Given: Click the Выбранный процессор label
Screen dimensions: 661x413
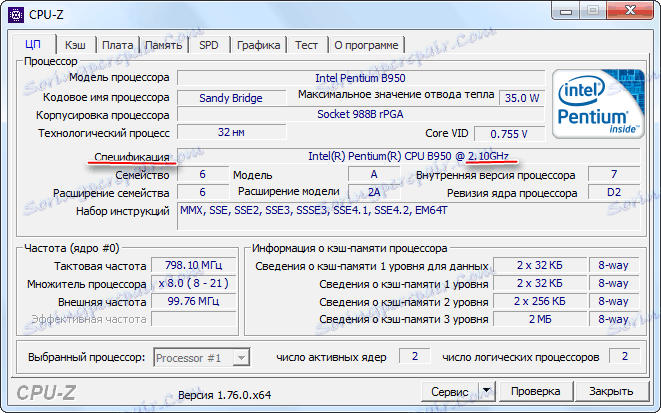Looking at the screenshot, I should tap(86, 357).
